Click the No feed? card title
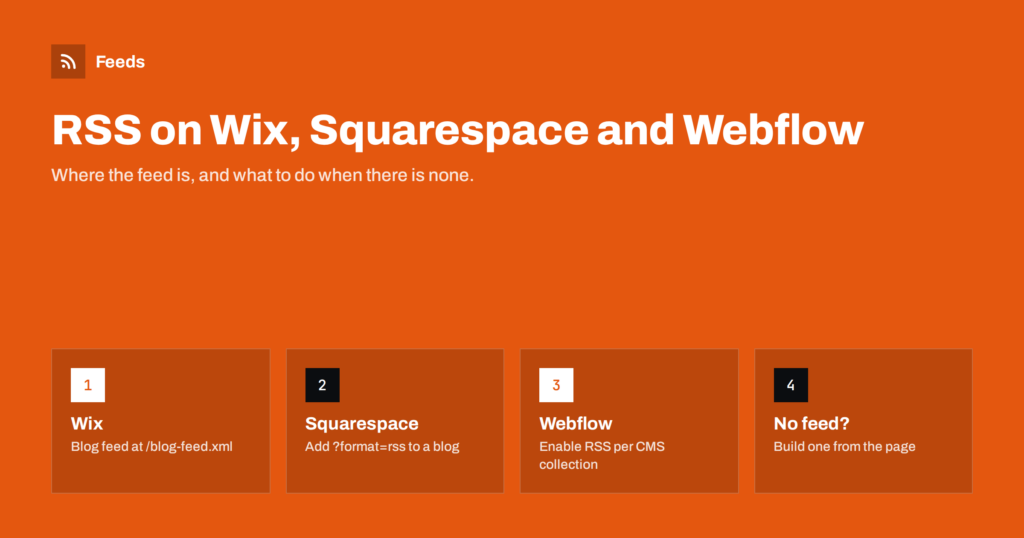Screen dimensions: 1024x538 click(x=811, y=423)
